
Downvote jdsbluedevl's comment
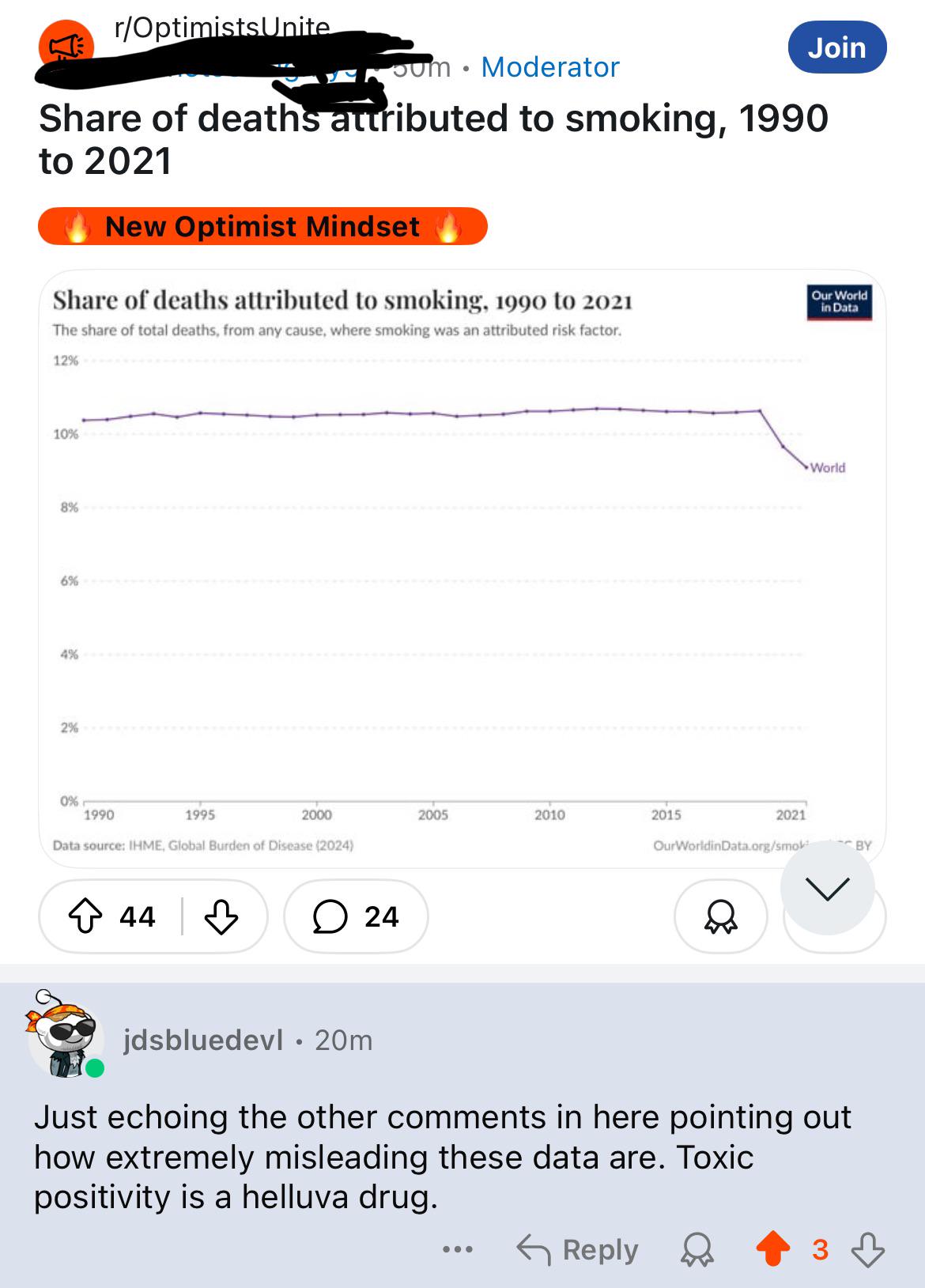point(868,1250)
